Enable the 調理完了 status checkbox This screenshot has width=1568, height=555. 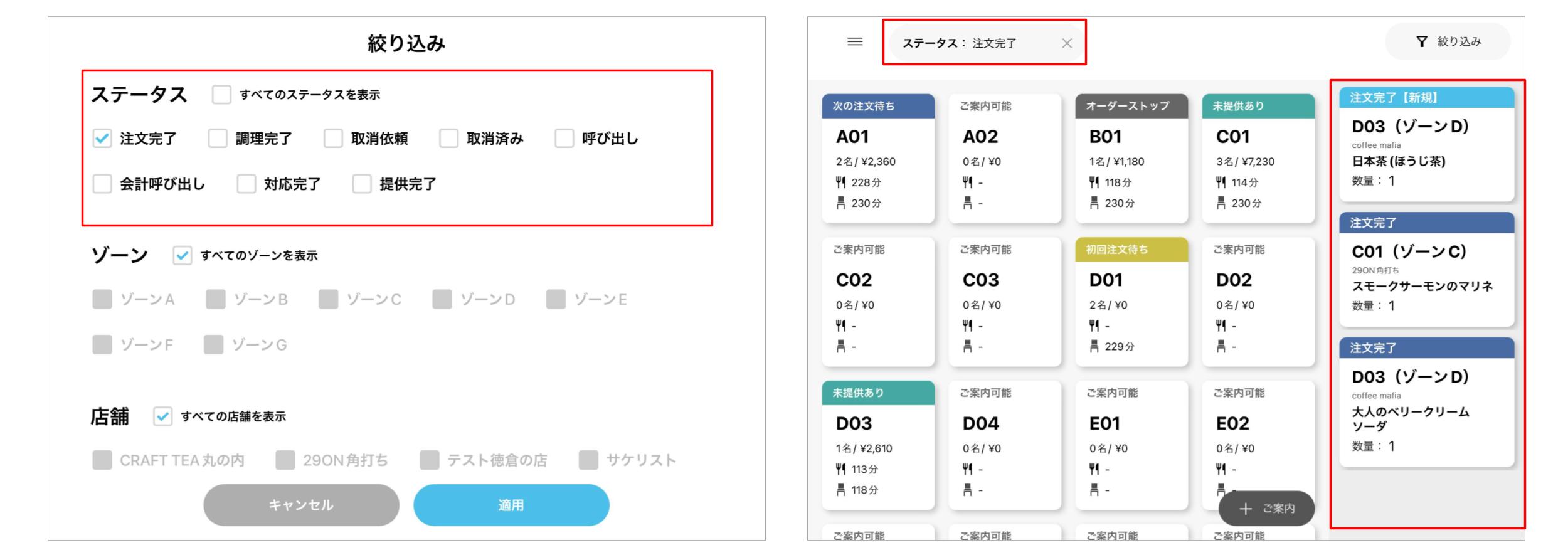pos(218,139)
